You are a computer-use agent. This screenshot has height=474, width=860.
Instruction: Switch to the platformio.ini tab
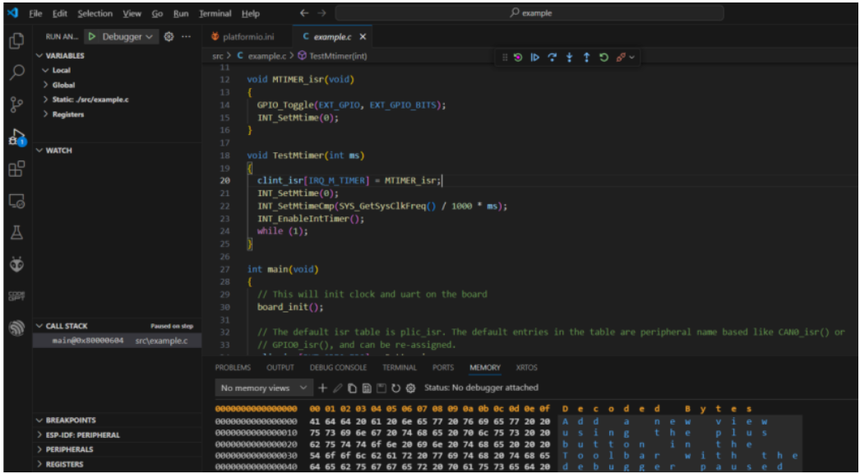click(247, 37)
